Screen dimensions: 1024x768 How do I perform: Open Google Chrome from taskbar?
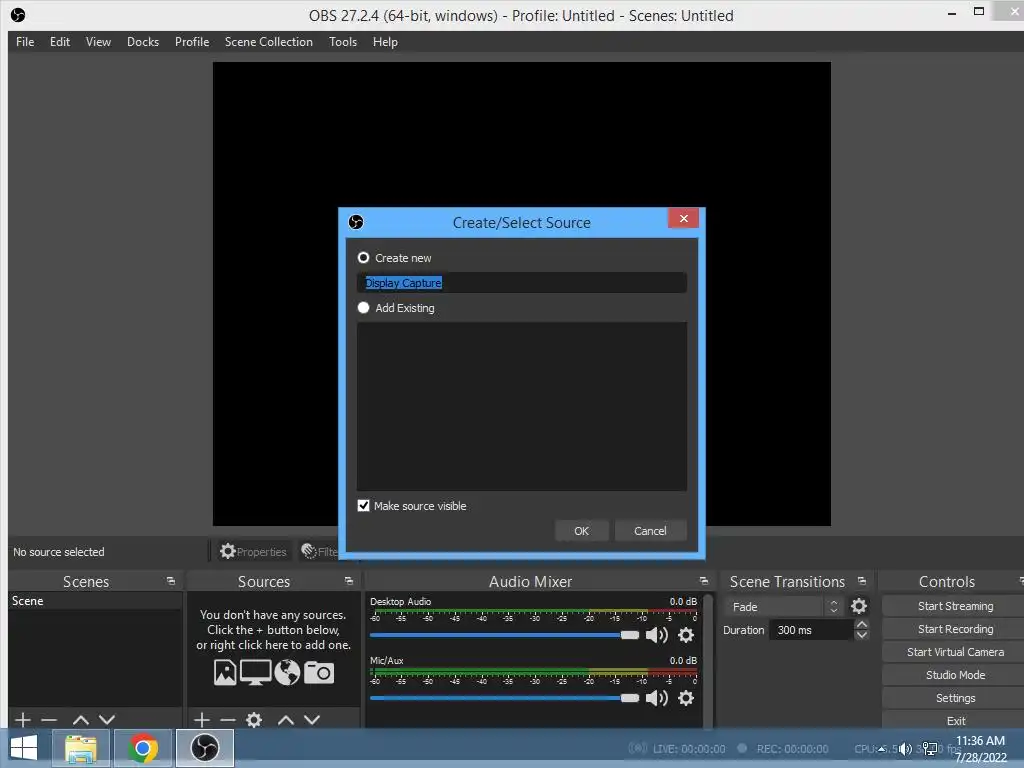(x=143, y=748)
